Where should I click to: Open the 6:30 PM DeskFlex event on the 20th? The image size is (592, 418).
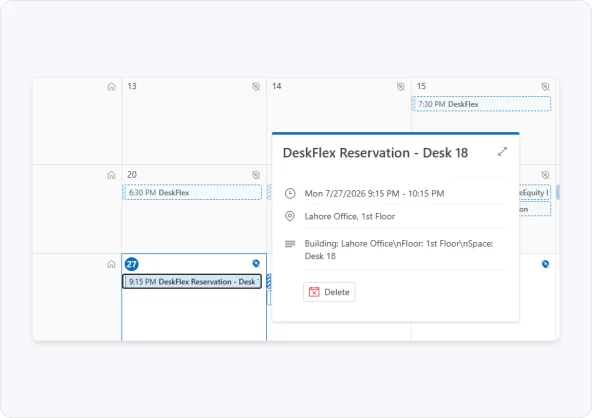pyautogui.click(x=192, y=192)
